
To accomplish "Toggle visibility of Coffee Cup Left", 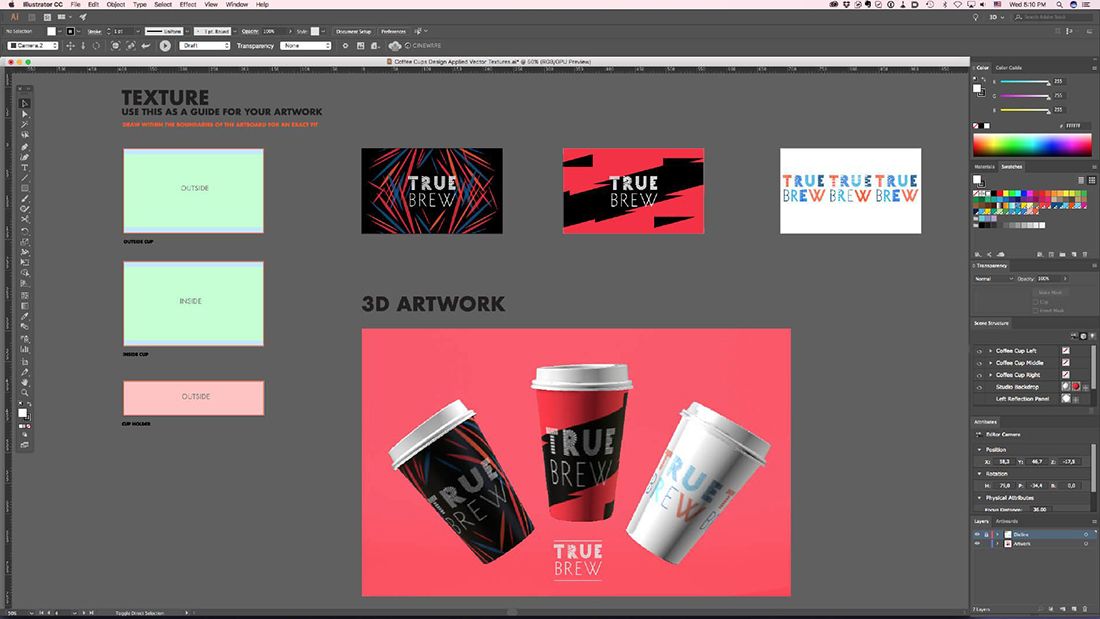I will click(979, 351).
